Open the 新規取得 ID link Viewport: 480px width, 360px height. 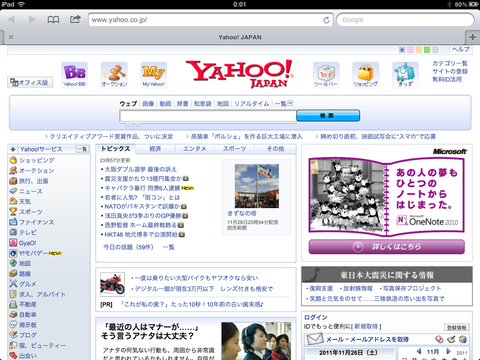(x=366, y=326)
